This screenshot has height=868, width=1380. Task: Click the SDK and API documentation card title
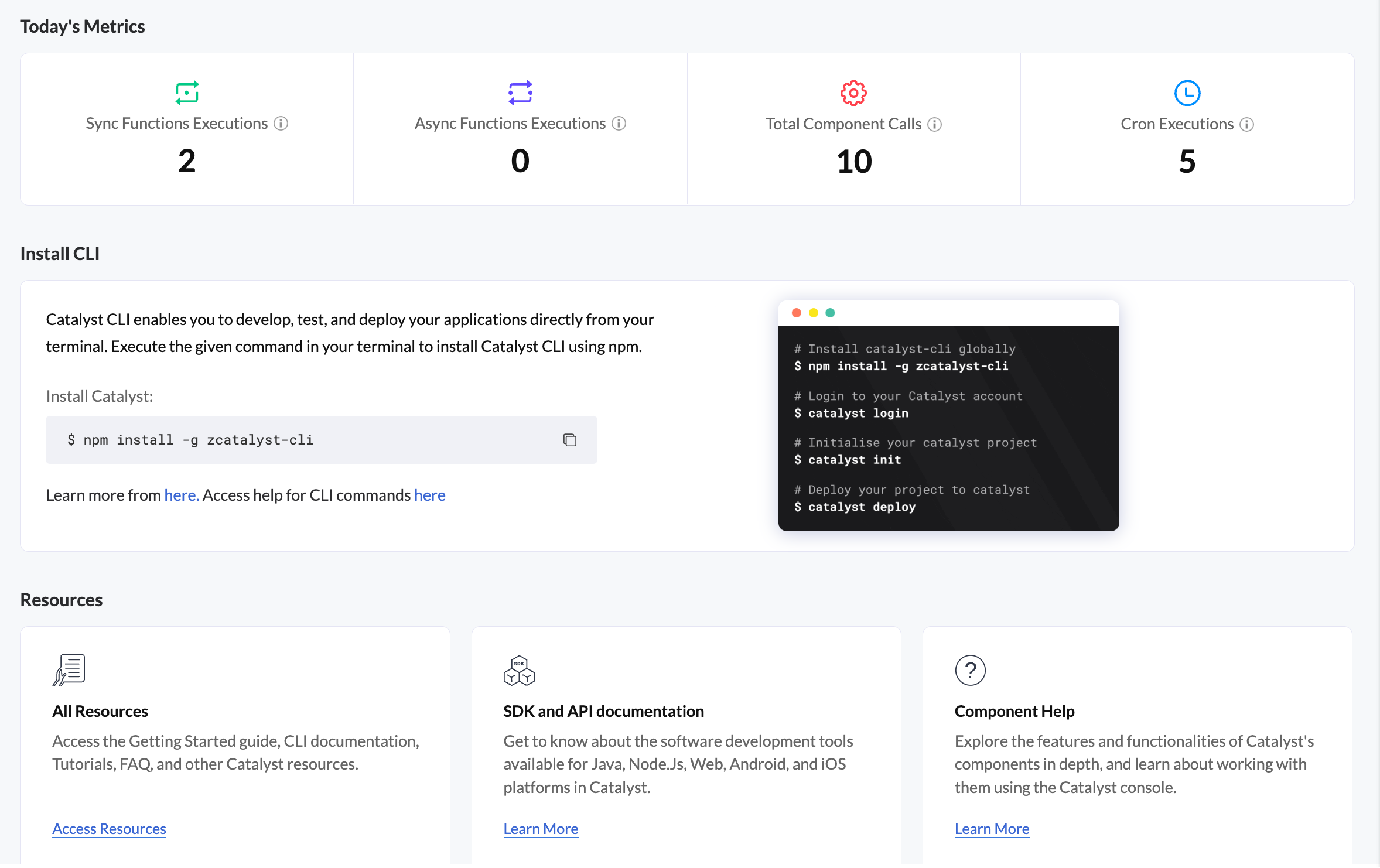(604, 711)
